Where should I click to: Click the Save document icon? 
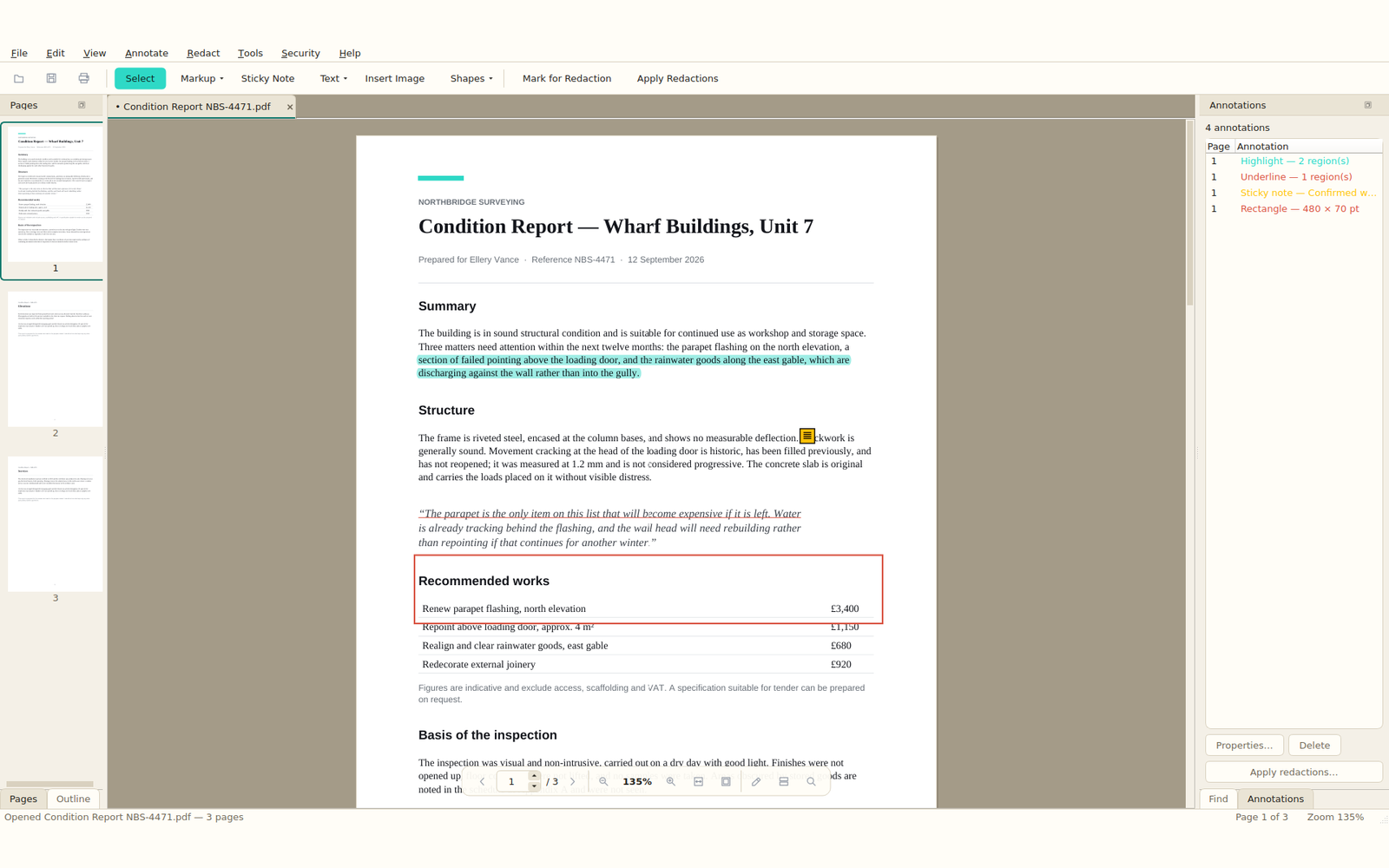(51, 78)
